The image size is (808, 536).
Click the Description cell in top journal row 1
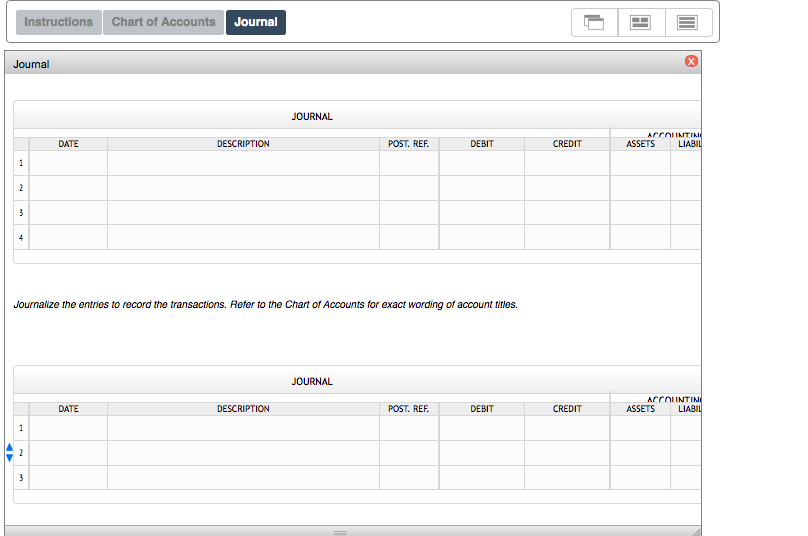click(243, 163)
